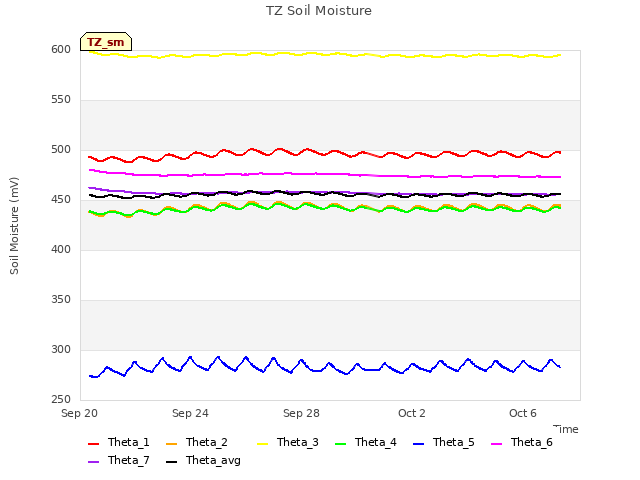640x480 pixels.
Task: Toggle Theta_2 series in legend
Action: (x=197, y=442)
